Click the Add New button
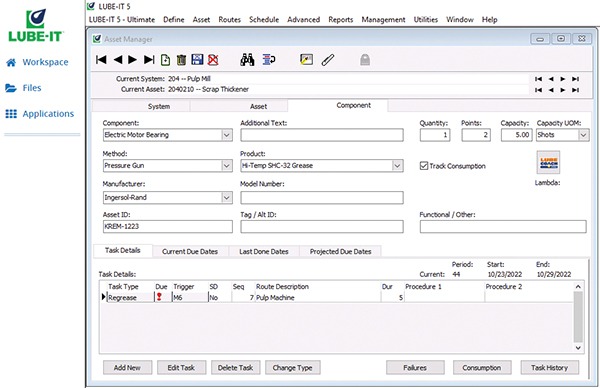Screen dimensions: 600x388 click(x=127, y=368)
